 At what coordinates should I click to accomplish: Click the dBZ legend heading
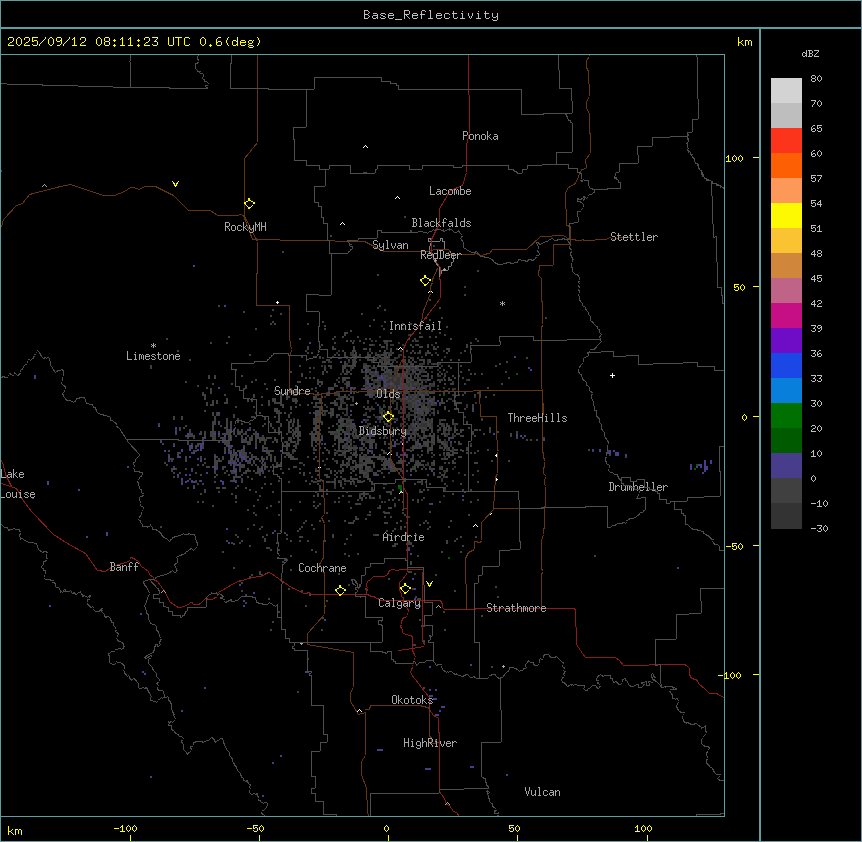click(810, 54)
